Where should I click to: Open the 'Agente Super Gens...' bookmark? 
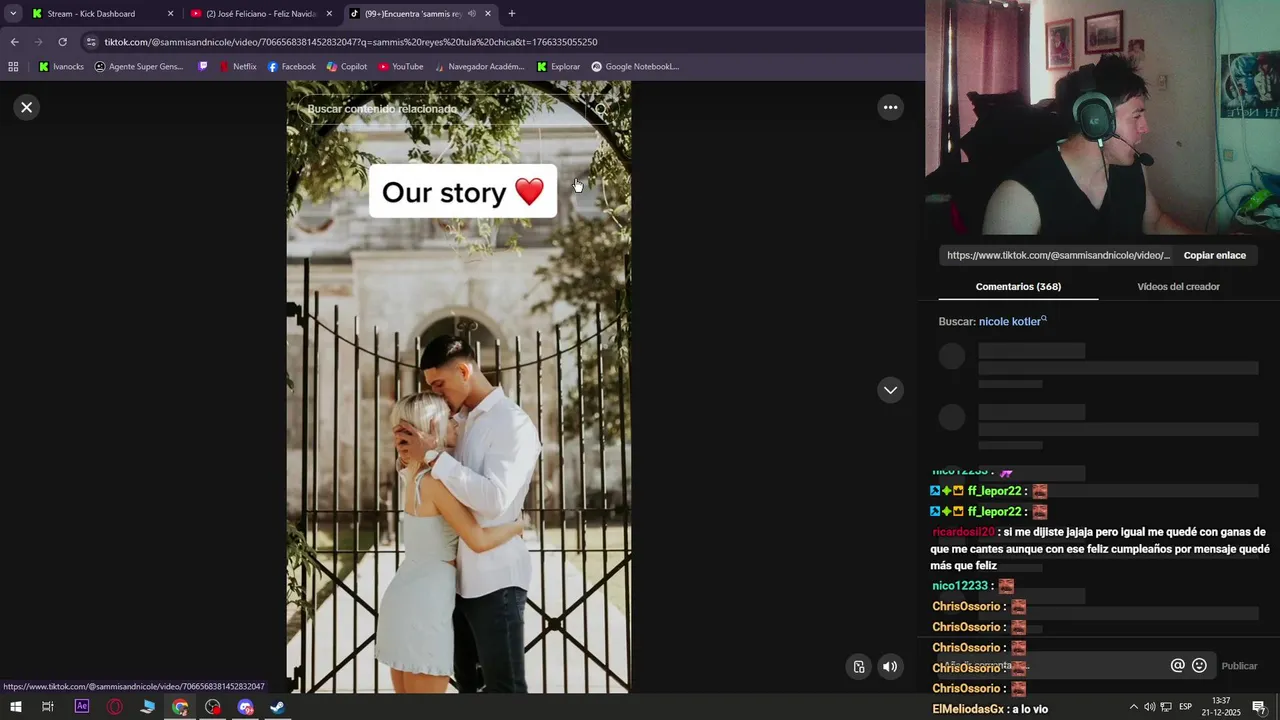coord(139,67)
